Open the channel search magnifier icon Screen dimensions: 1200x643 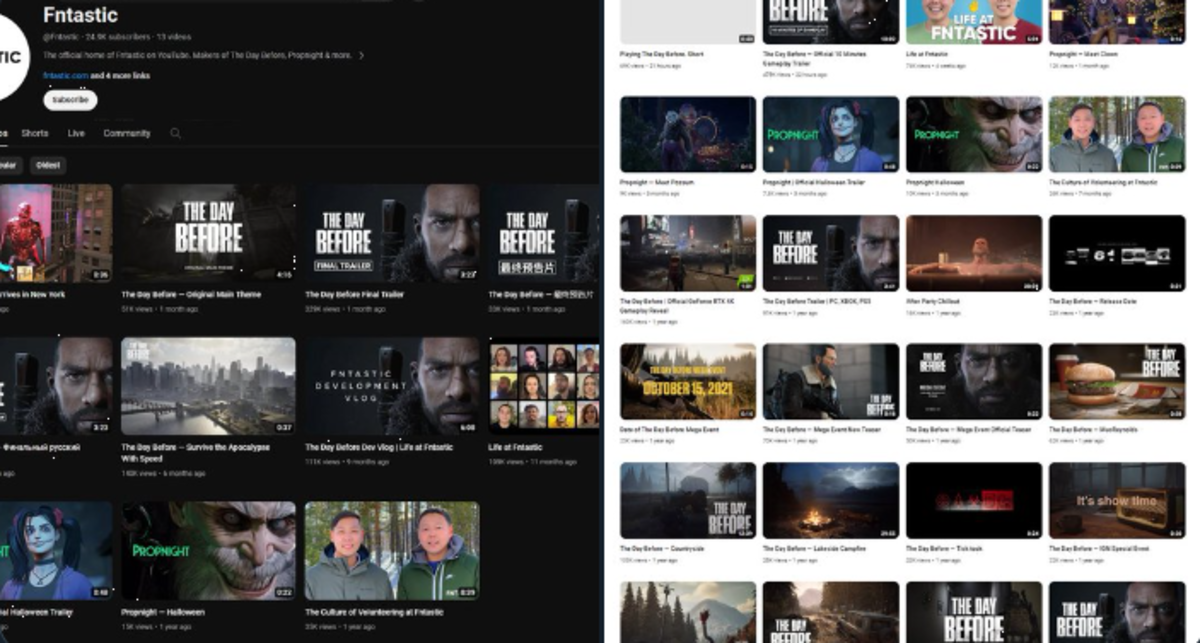[x=176, y=133]
